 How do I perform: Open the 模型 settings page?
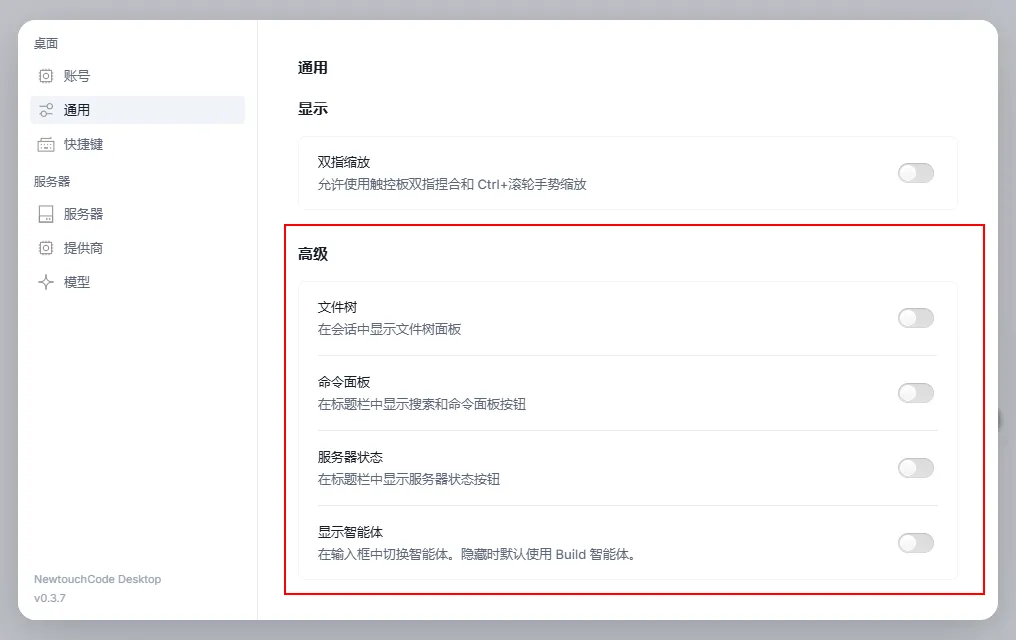[137, 282]
